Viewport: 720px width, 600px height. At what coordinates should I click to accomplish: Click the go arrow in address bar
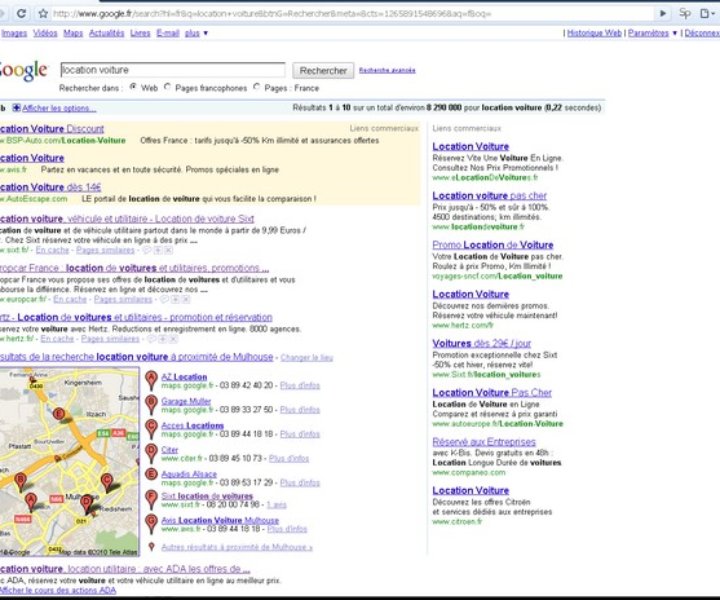pyautogui.click(x=662, y=14)
